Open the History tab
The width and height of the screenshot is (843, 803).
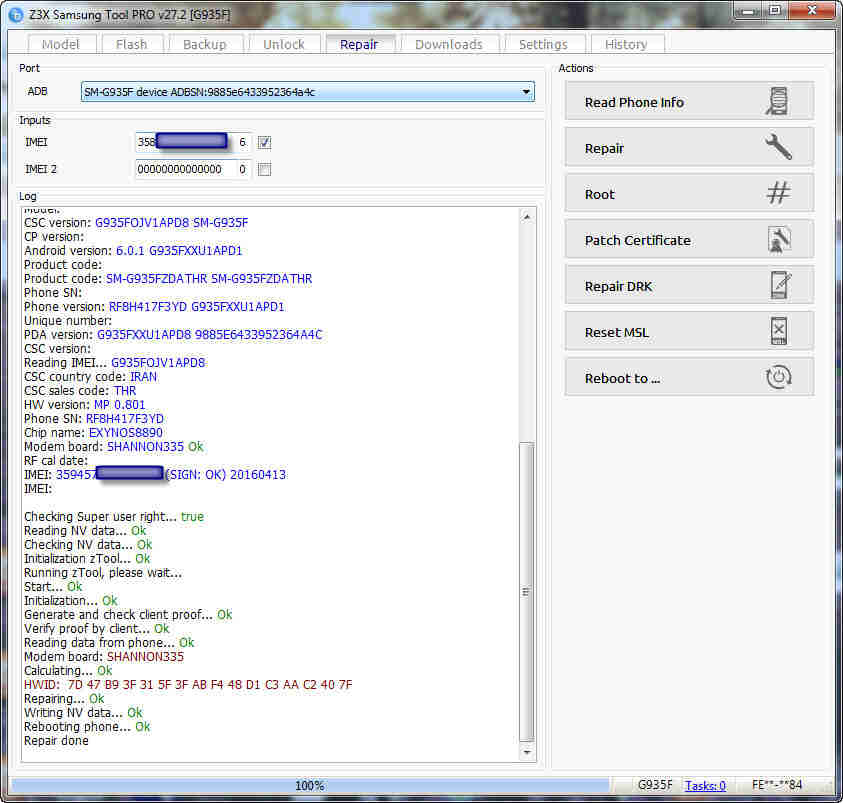click(x=626, y=44)
